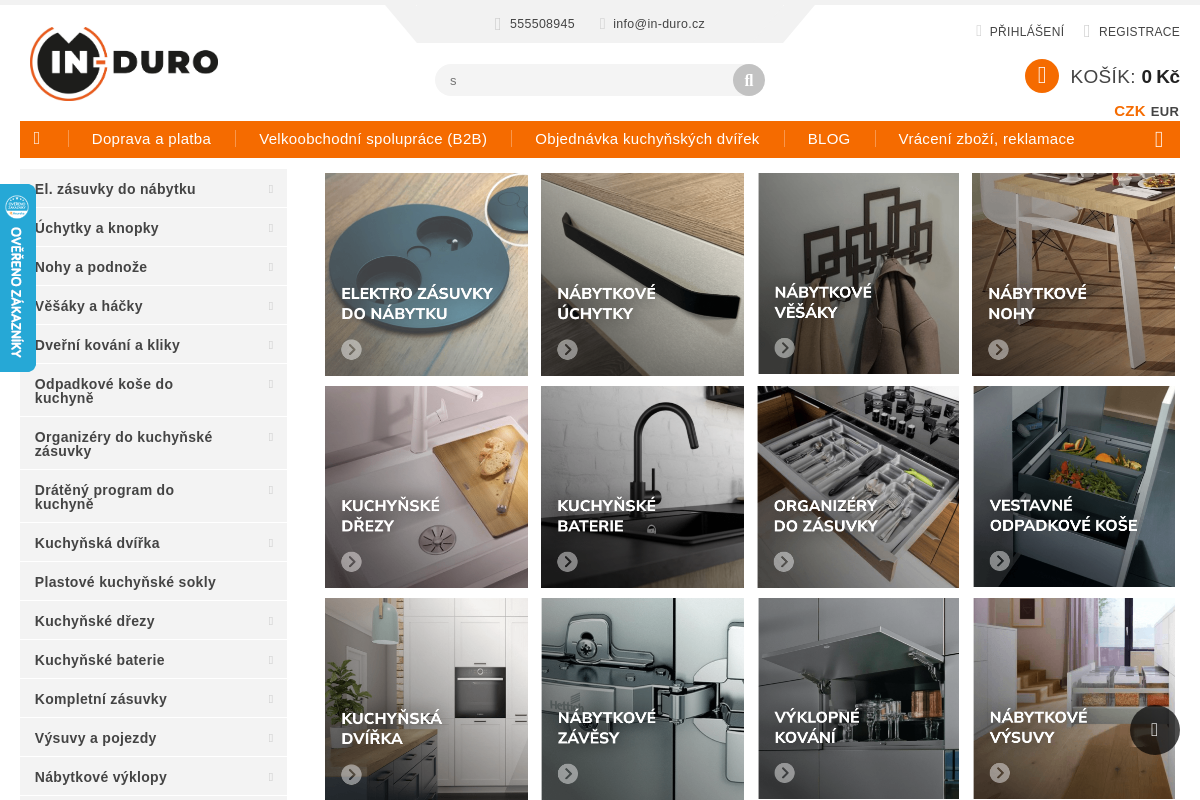Click the search magnifier button
1200x800 pixels.
(x=749, y=80)
